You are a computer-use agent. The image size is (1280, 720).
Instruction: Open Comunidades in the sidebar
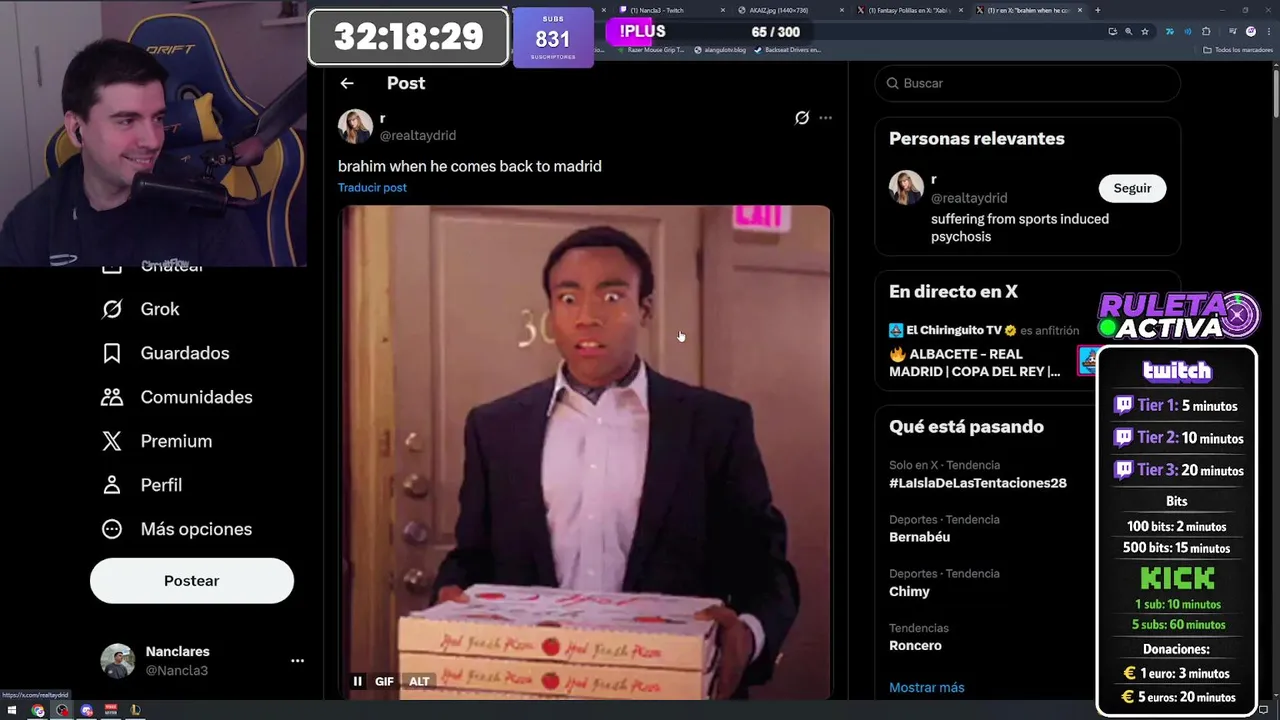[x=177, y=397]
